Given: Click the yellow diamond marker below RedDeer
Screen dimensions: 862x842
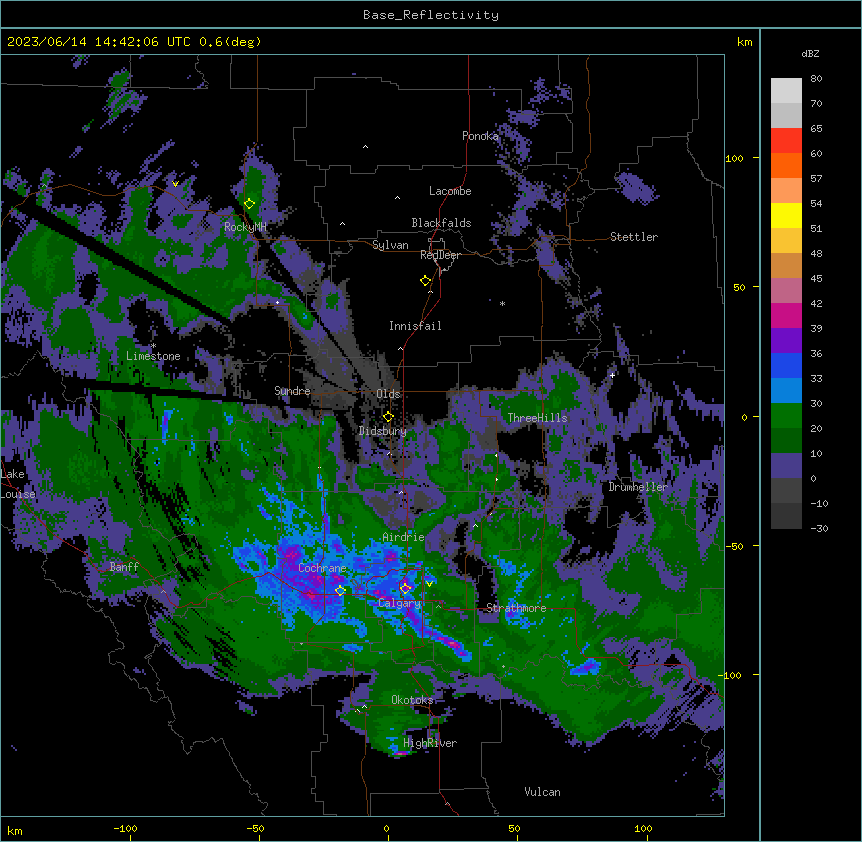Looking at the screenshot, I should click(x=425, y=281).
